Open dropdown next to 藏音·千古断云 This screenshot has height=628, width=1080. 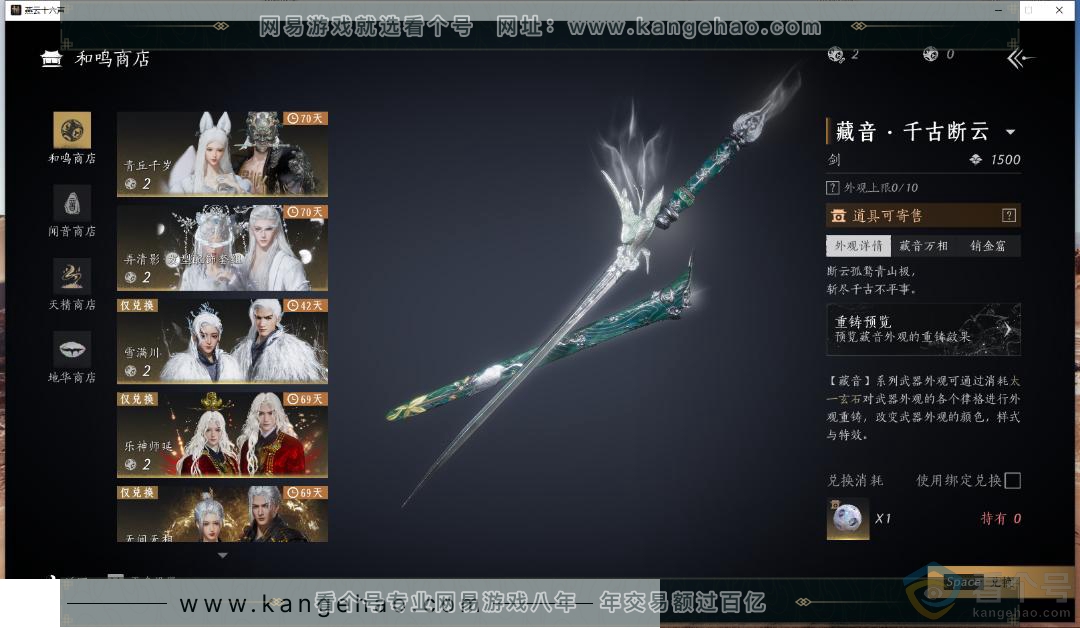point(1010,132)
